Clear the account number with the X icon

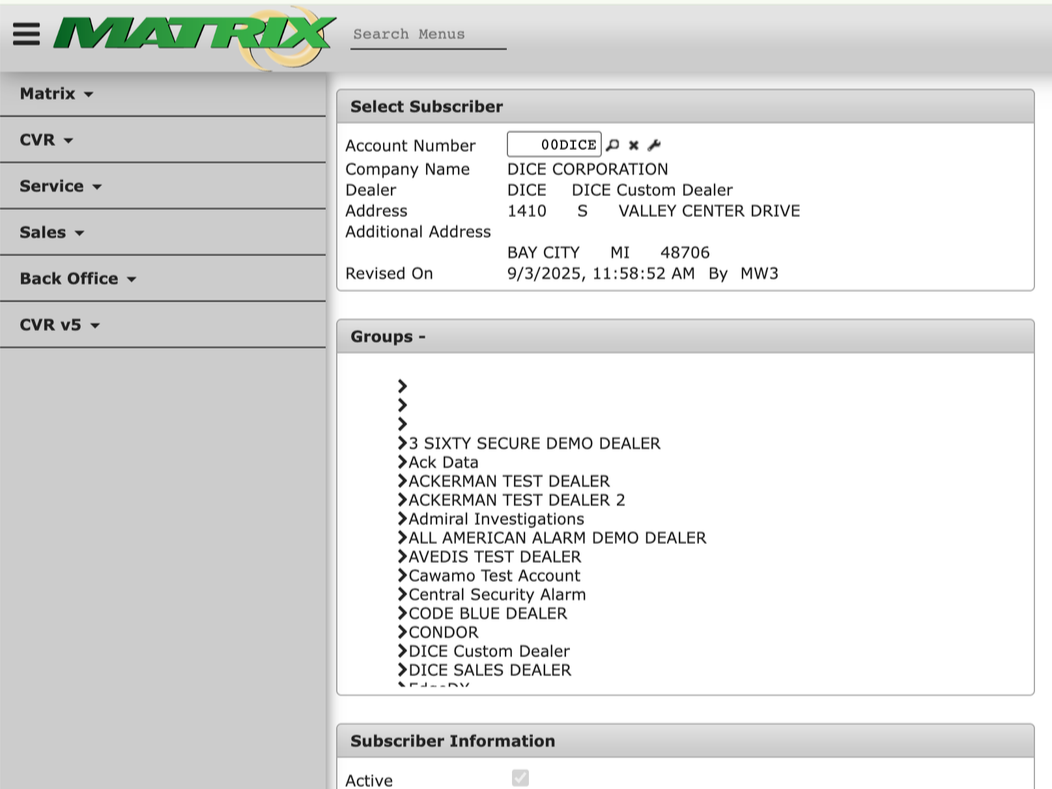pyautogui.click(x=633, y=145)
